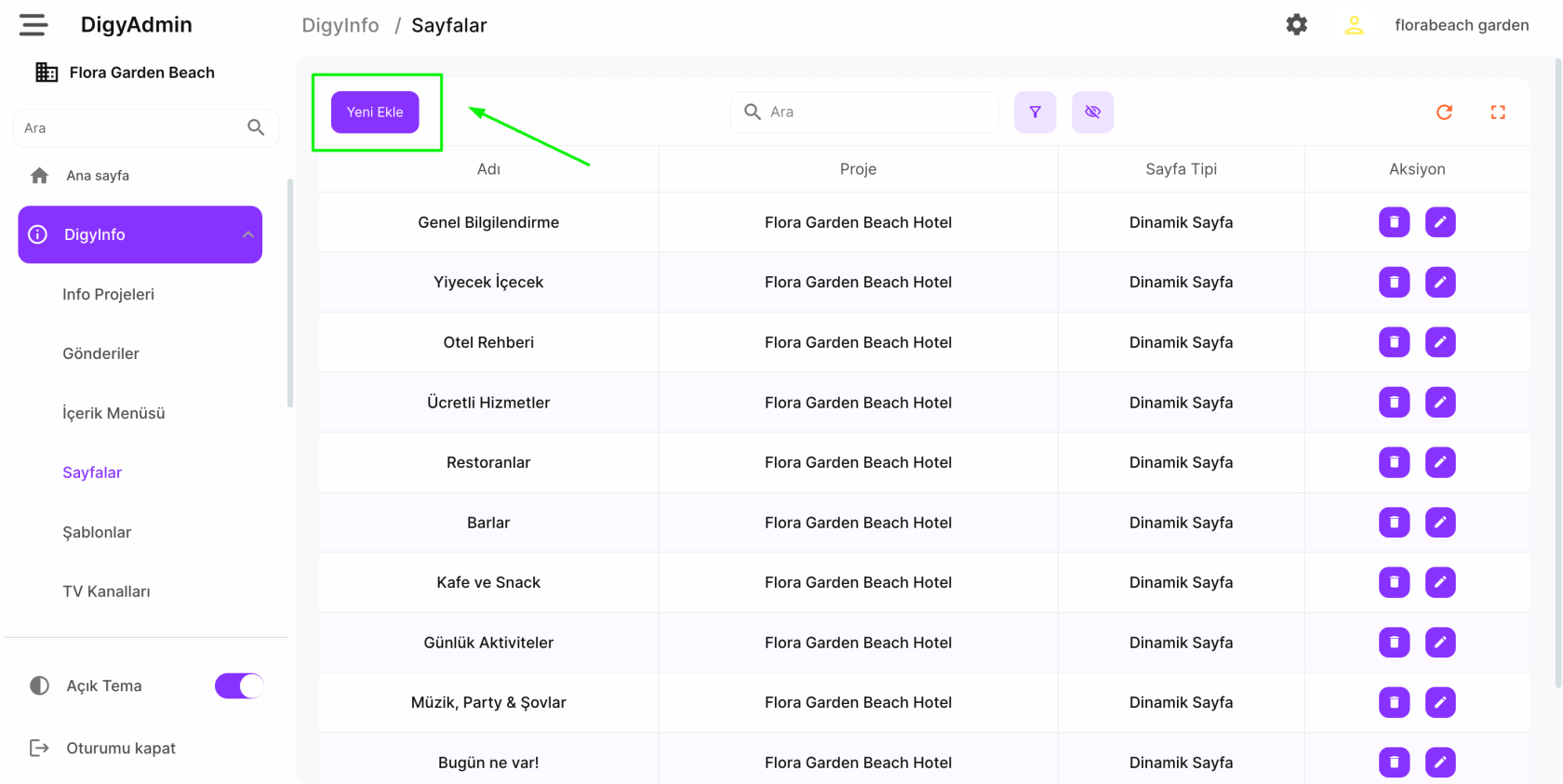Sort by the Proje column header

(x=858, y=169)
